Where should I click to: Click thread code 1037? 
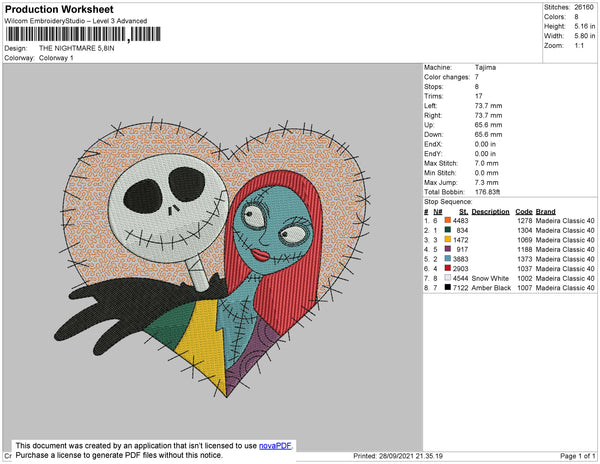point(525,269)
